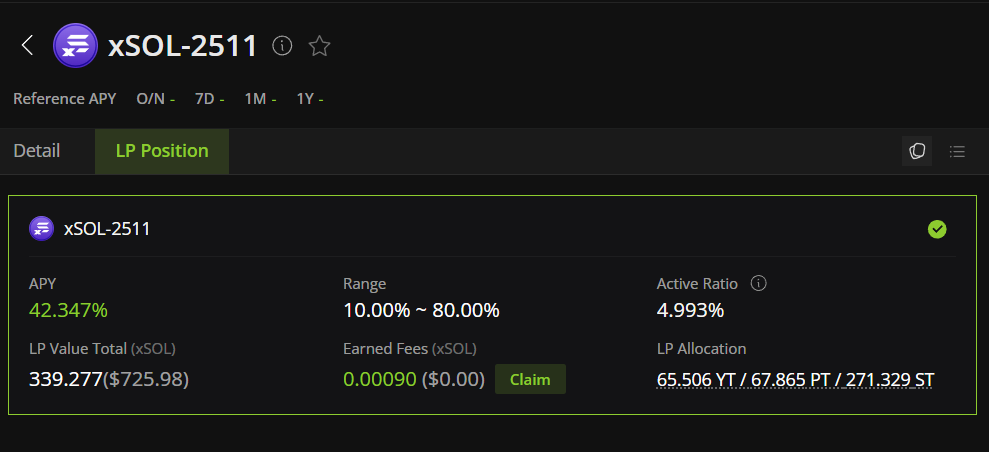This screenshot has width=989, height=452.
Task: Click the 10.00% ~ 80.00% range value
Action: click(421, 310)
